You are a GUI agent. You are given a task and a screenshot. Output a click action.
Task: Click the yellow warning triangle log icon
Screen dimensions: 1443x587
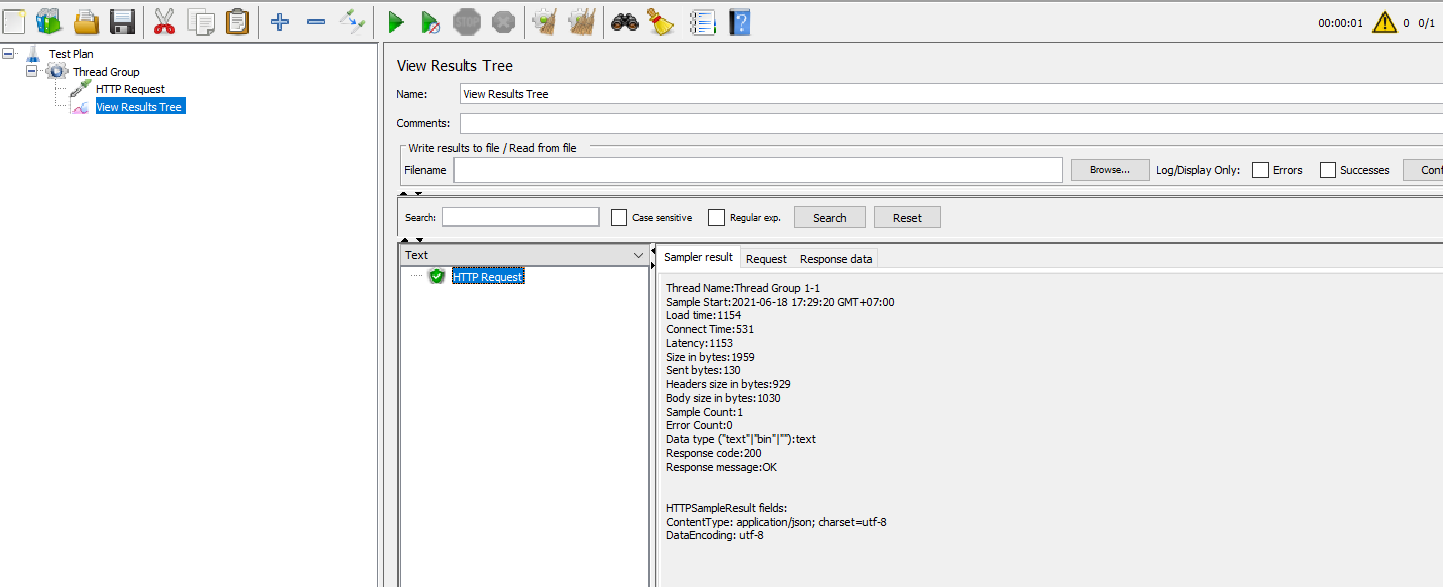tap(1384, 22)
